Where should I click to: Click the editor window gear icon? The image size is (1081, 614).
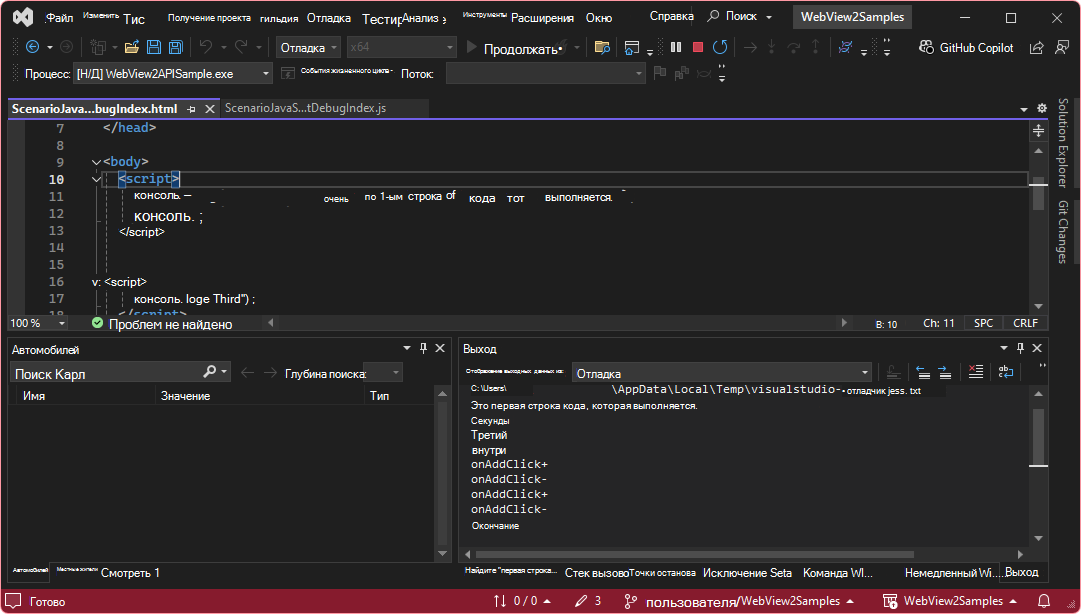click(1042, 108)
